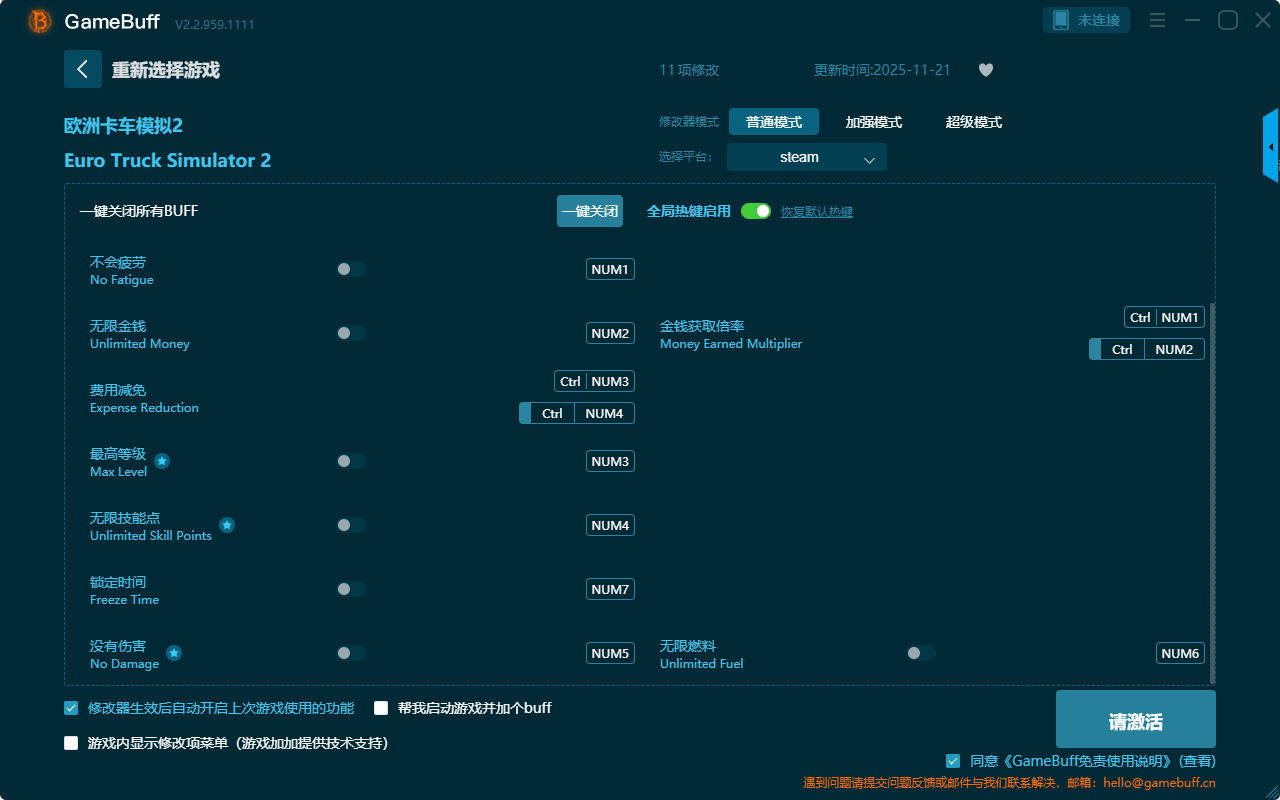Open the steam platform dropdown

[806, 157]
